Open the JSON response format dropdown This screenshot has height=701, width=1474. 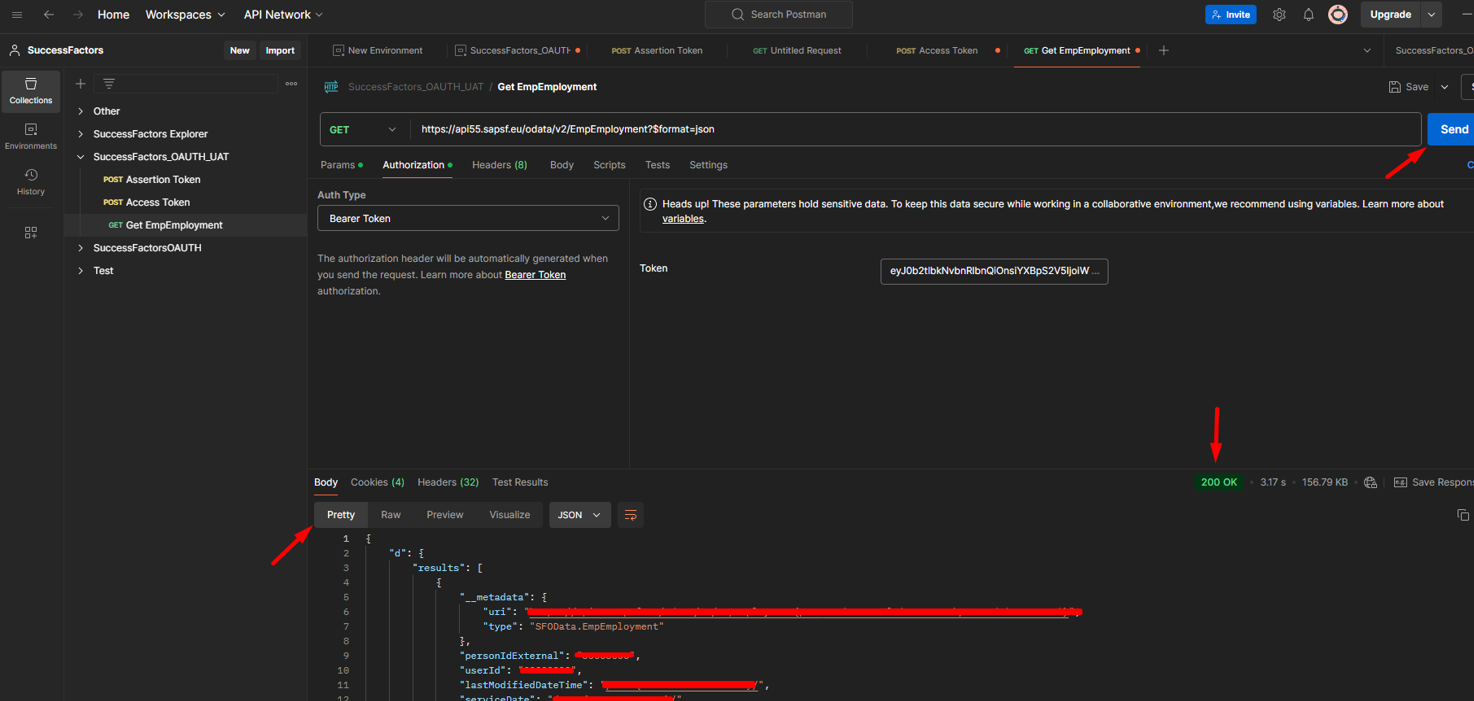[580, 515]
